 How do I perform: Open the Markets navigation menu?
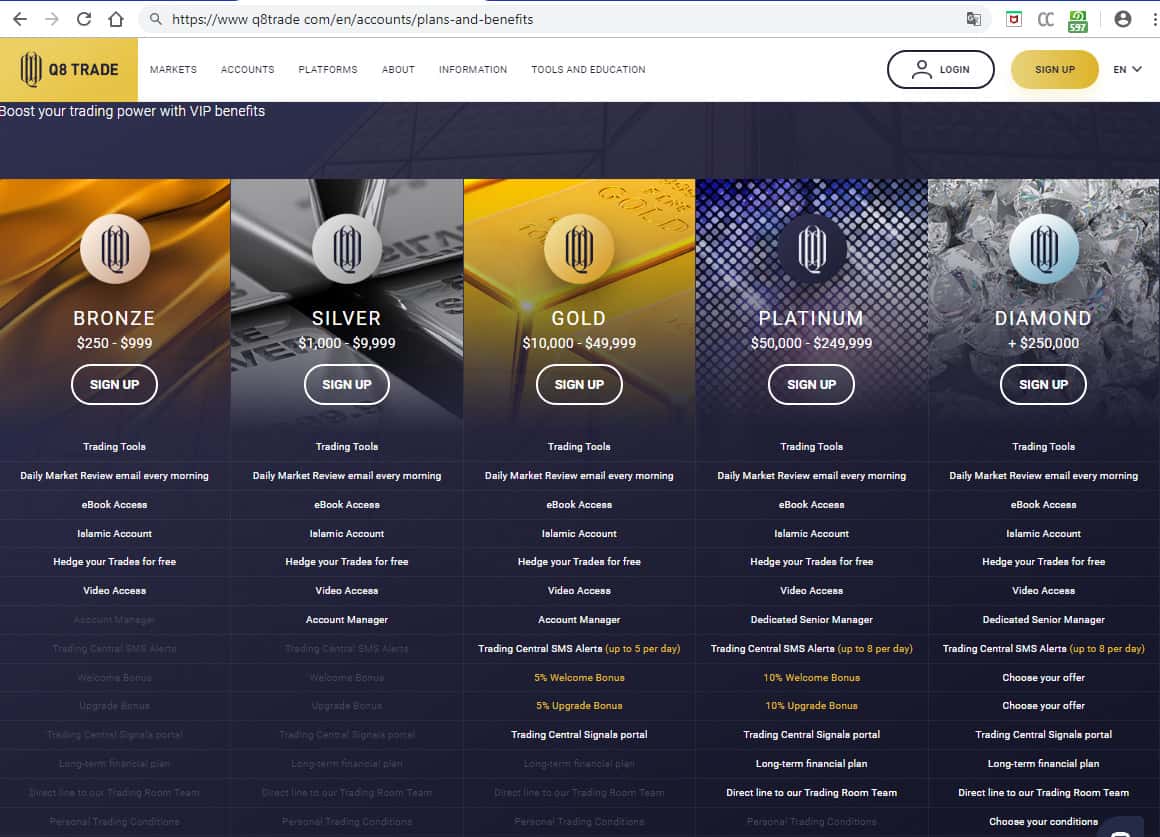point(173,70)
